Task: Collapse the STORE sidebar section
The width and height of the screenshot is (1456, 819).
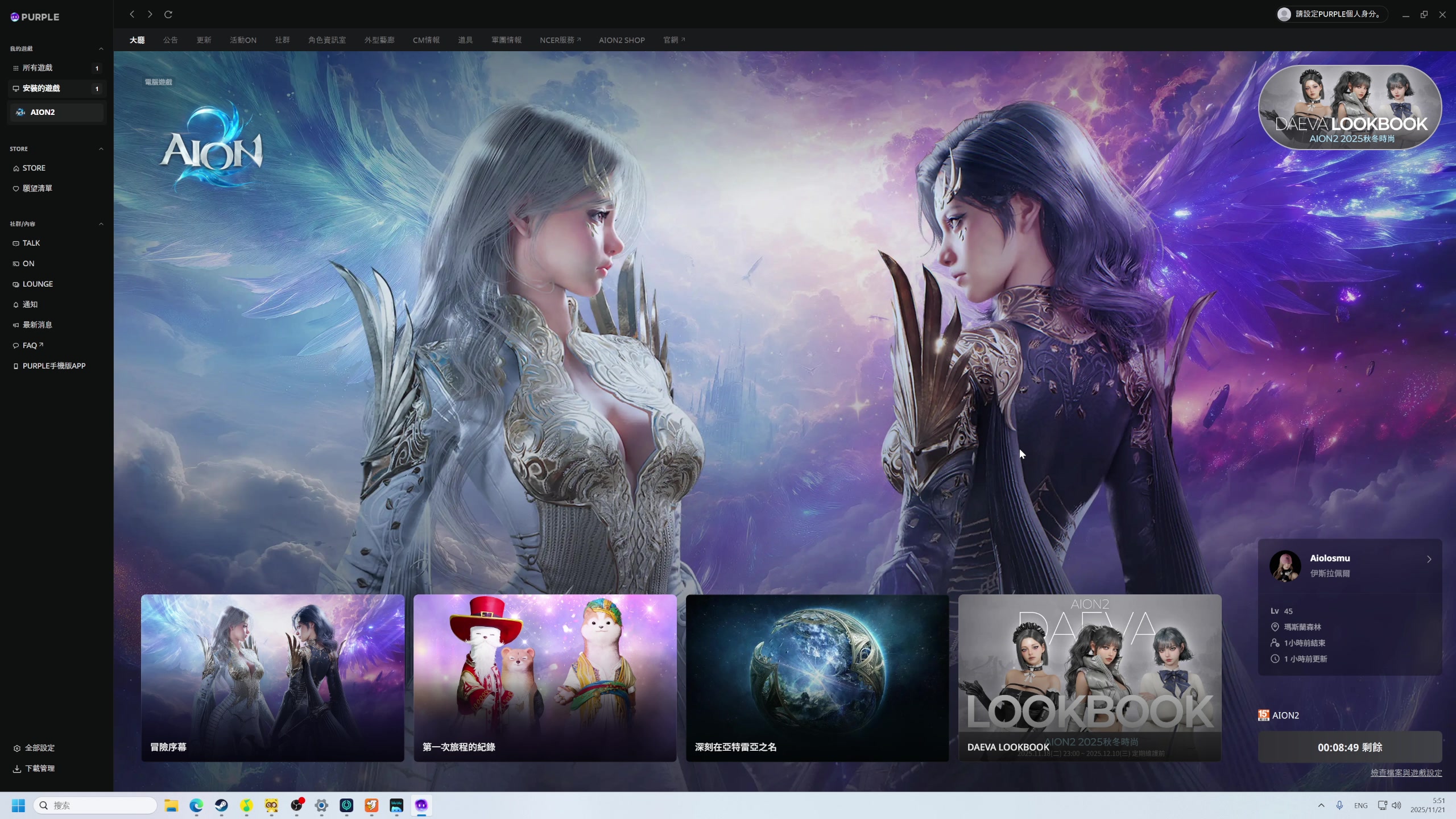Action: pos(101,149)
